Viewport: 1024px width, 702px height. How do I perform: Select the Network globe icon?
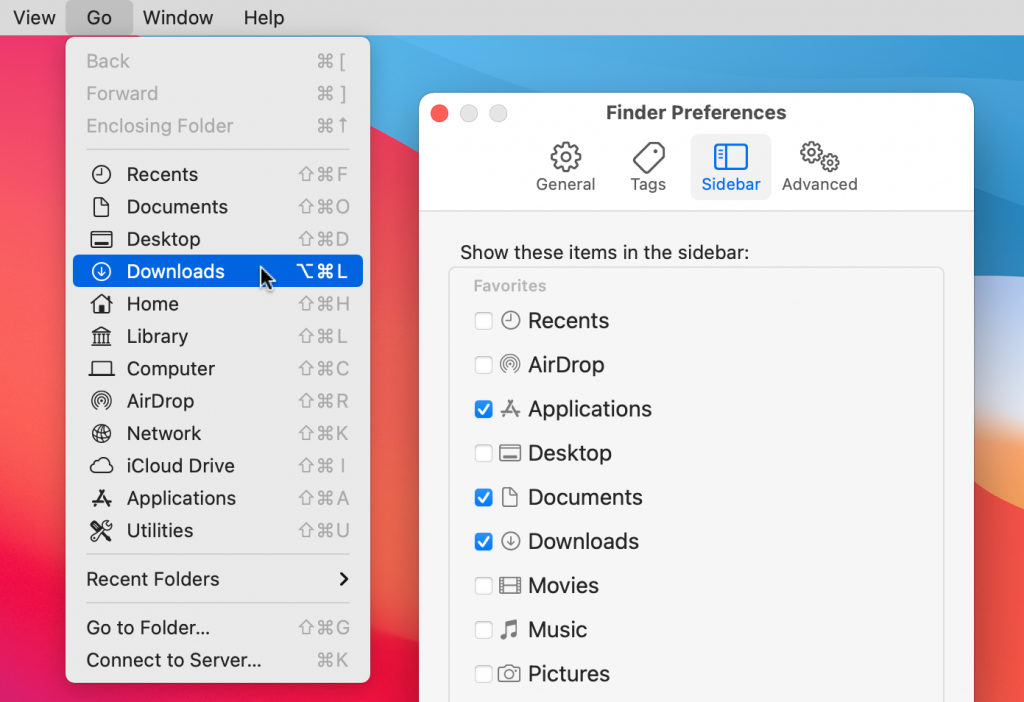point(101,433)
